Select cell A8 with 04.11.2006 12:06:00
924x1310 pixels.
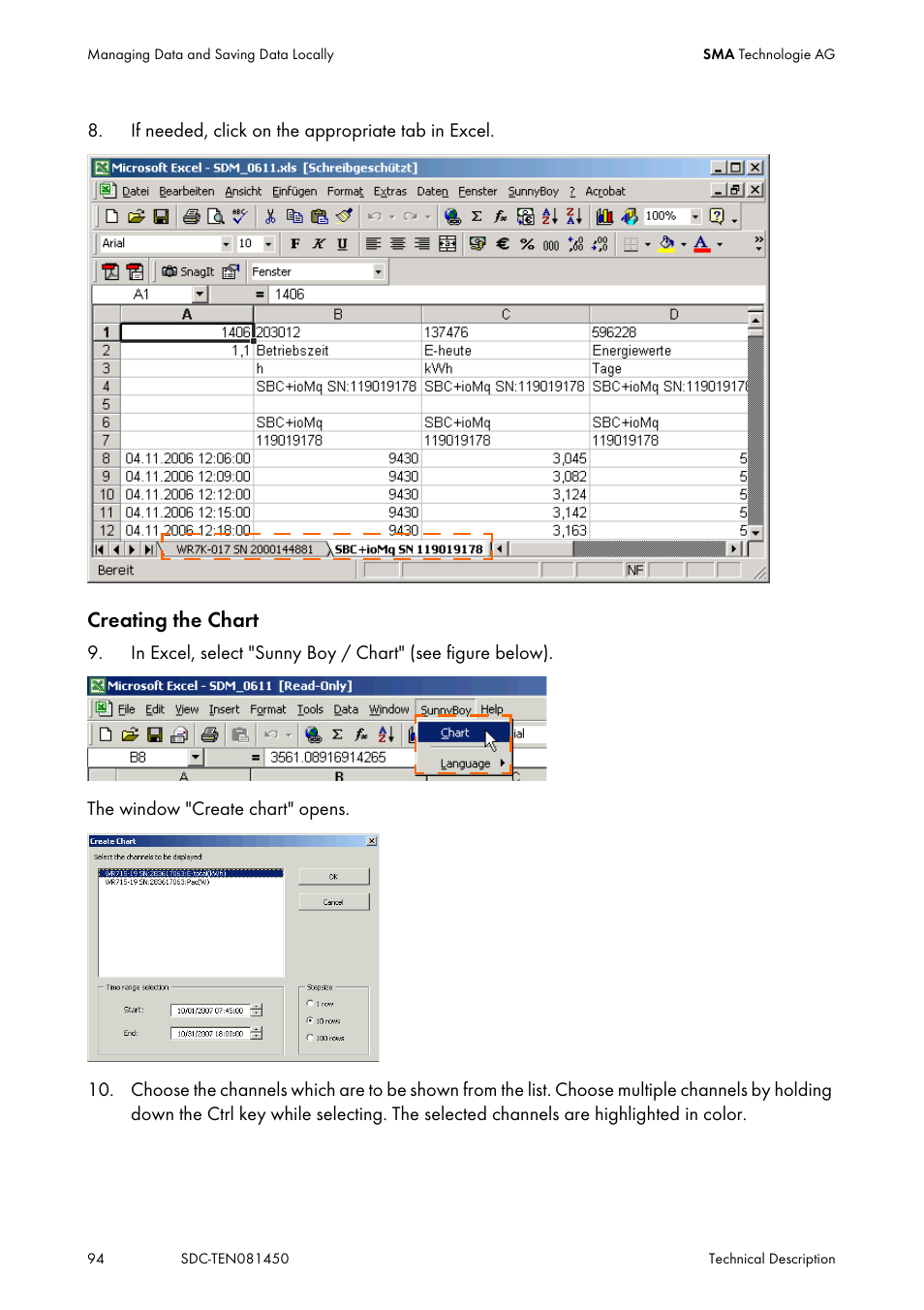187,458
